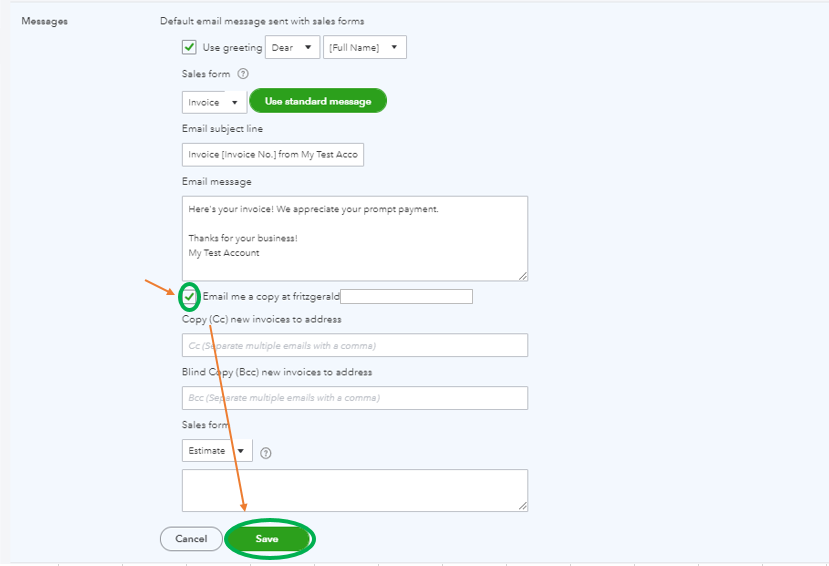Image resolution: width=829 pixels, height=566 pixels.
Task: Expand the Invoice sales form dropdown
Action: click(214, 102)
